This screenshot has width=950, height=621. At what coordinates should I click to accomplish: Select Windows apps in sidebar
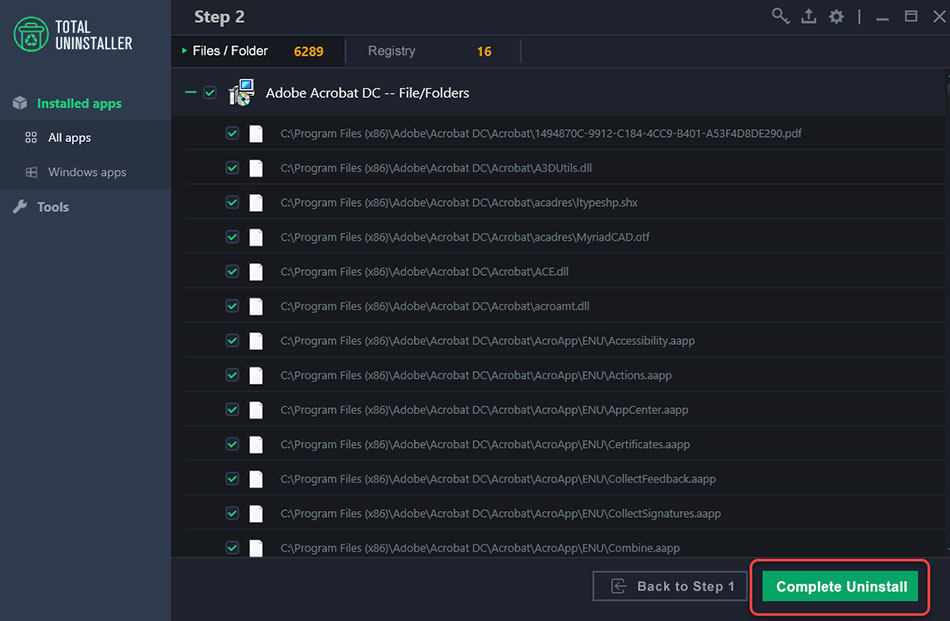coord(85,172)
